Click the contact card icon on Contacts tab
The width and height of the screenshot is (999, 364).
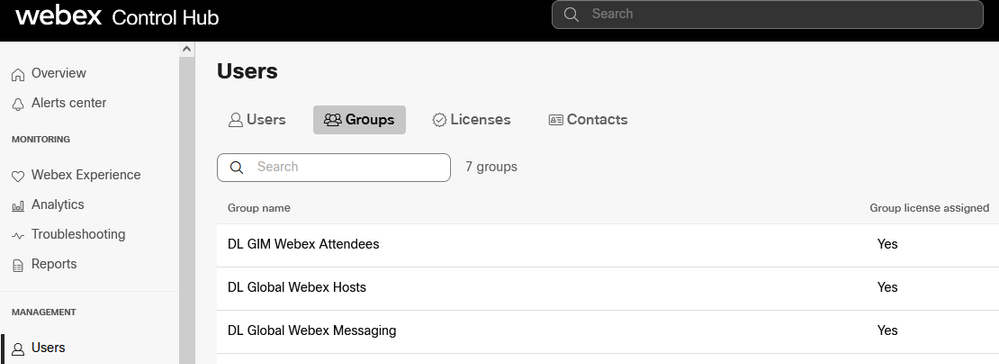coord(556,120)
